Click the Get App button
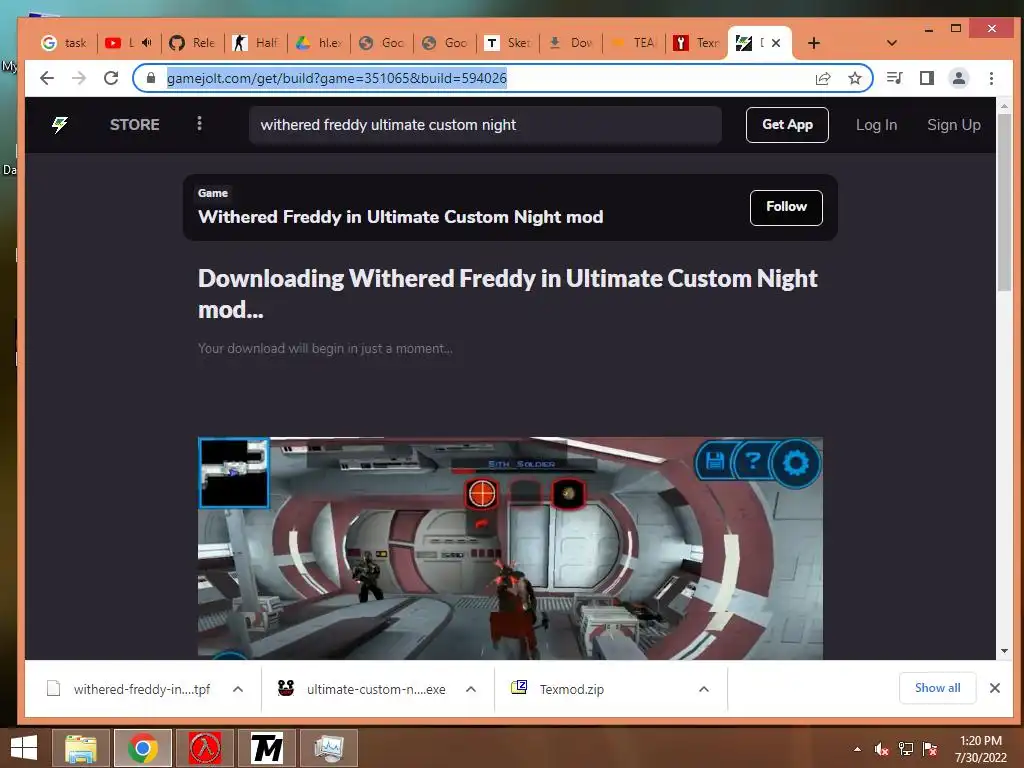Image resolution: width=1024 pixels, height=768 pixels. click(787, 125)
